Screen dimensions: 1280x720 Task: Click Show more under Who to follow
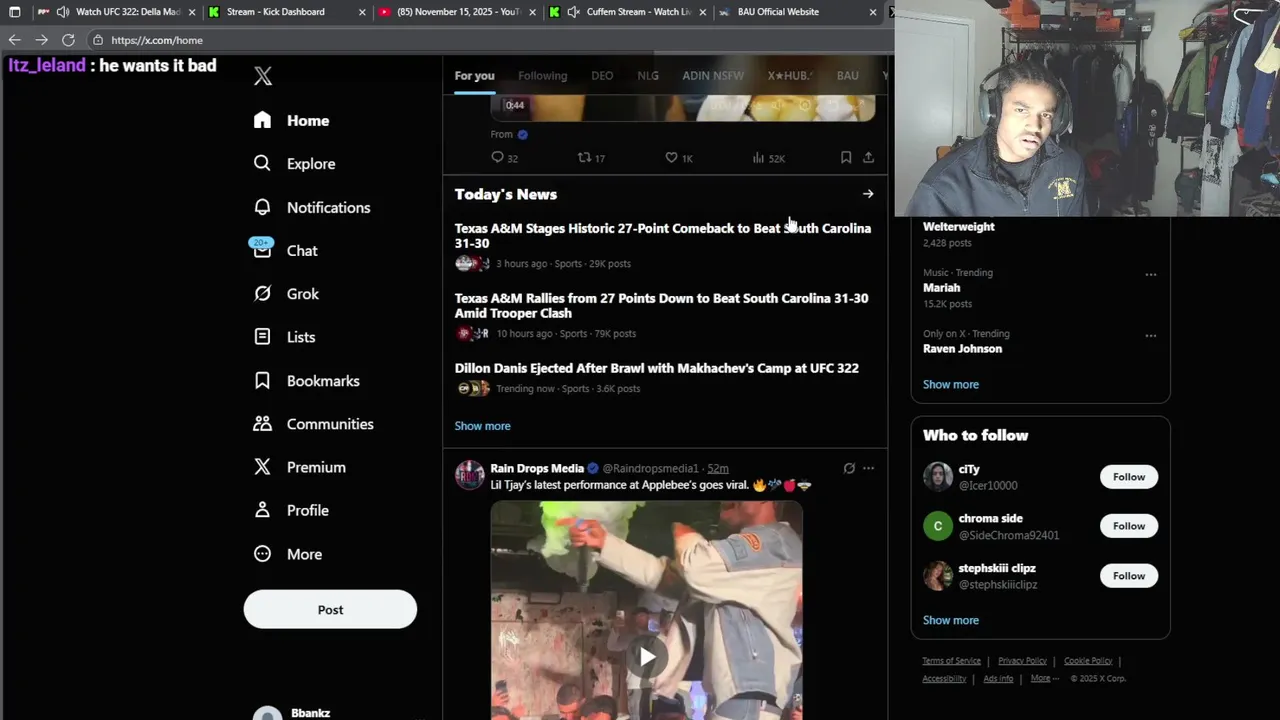click(x=951, y=620)
